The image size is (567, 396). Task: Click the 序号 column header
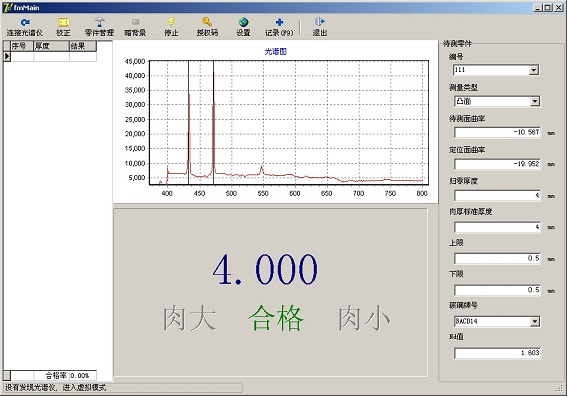click(x=22, y=46)
